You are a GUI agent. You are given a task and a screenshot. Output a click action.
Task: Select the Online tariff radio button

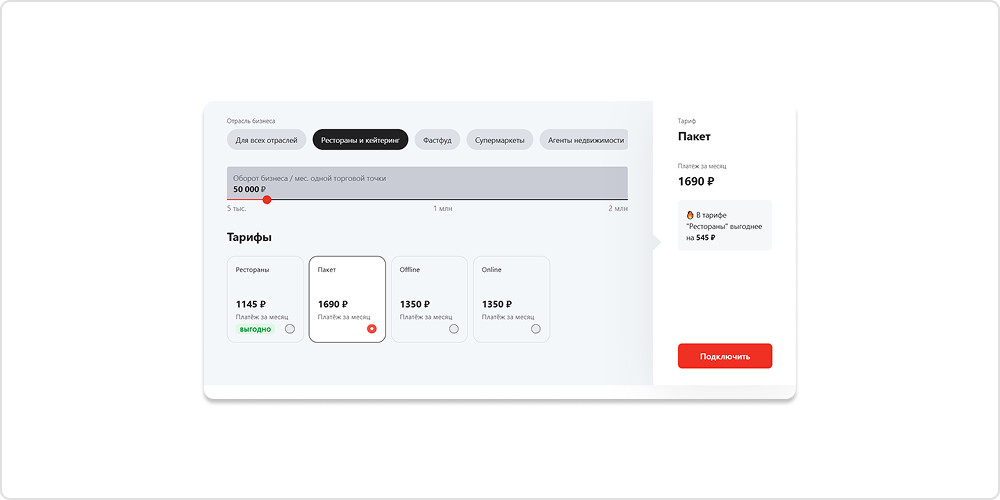click(x=536, y=329)
